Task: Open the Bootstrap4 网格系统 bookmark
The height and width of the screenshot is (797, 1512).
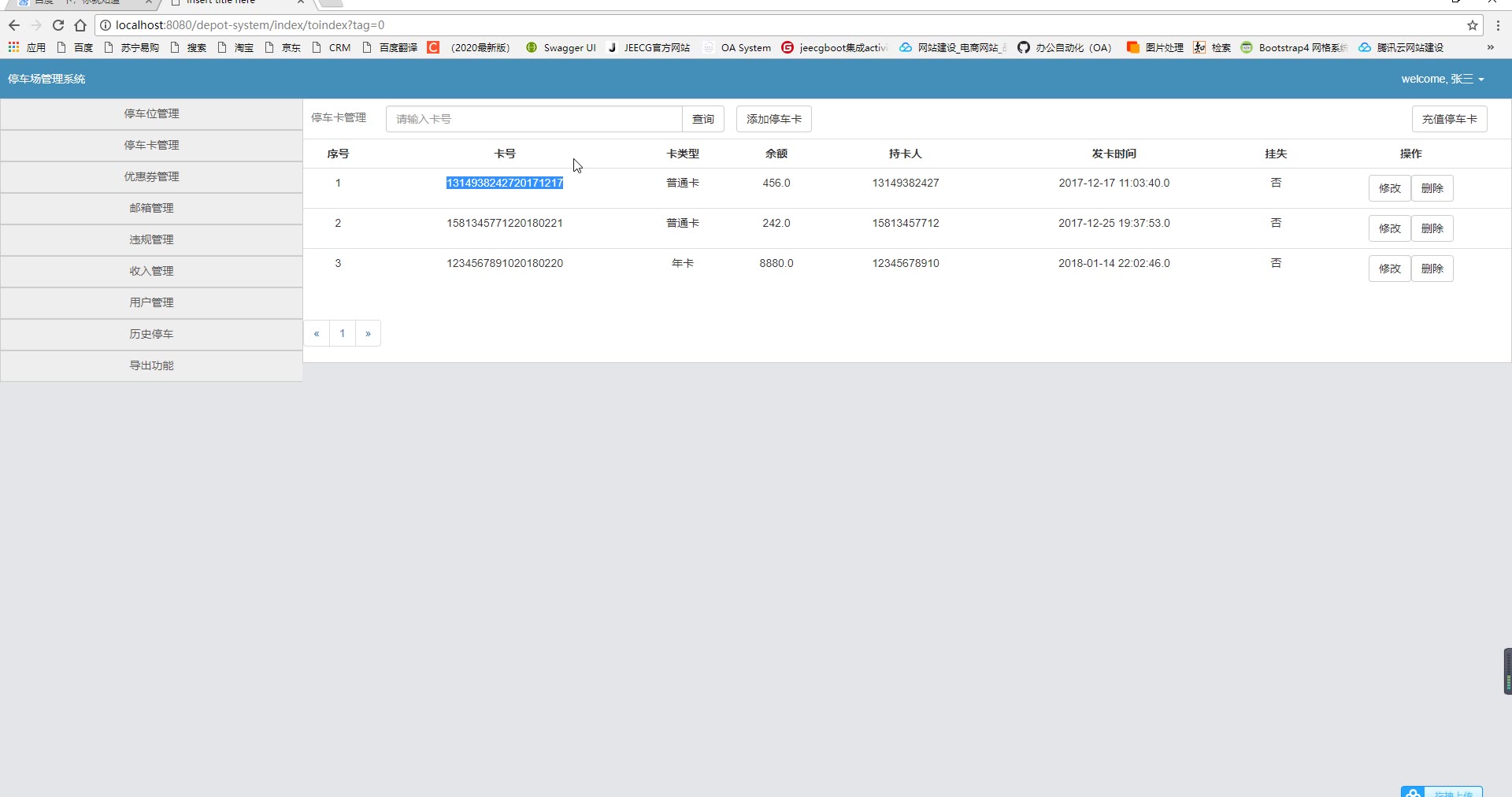Action: [x=1294, y=47]
